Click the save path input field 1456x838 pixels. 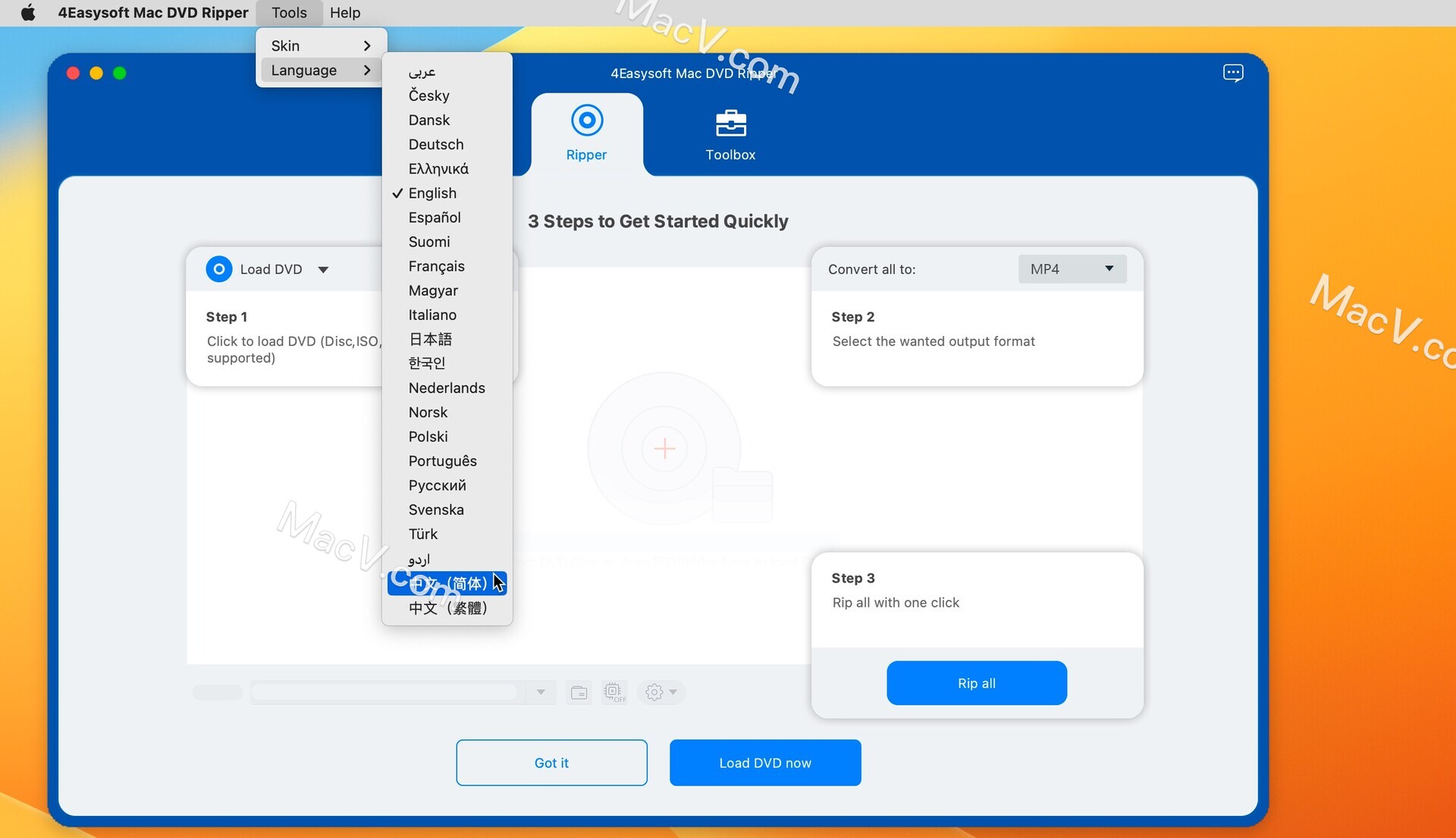[385, 692]
